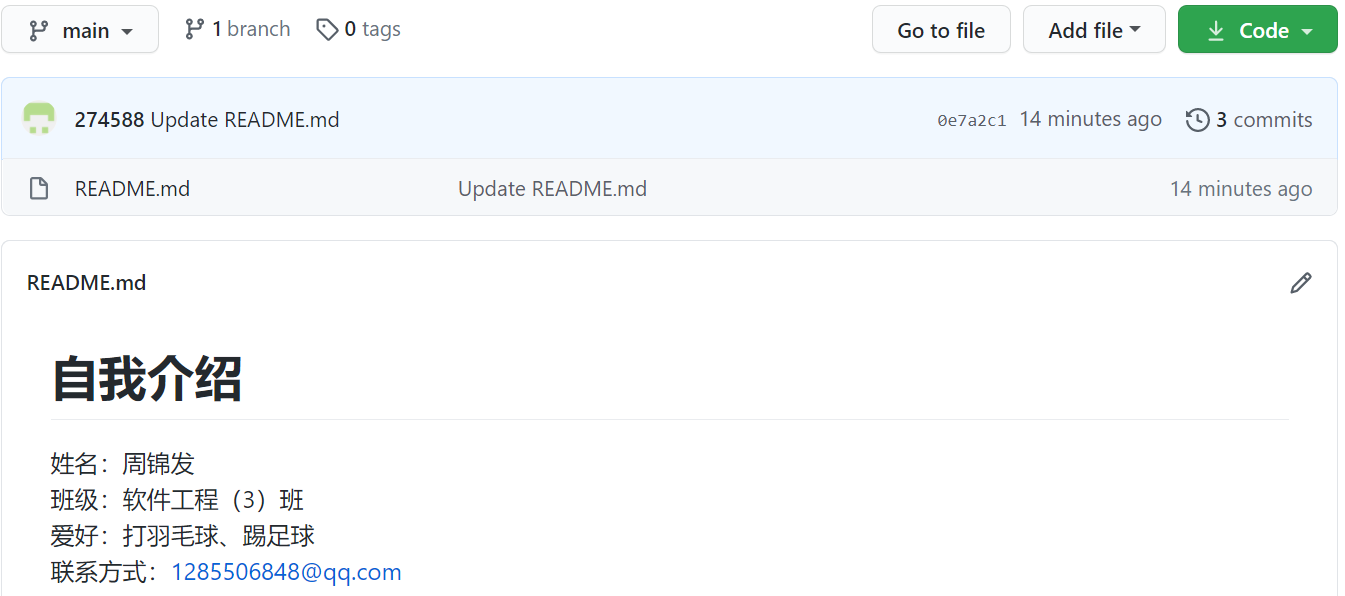Click the green user avatar
This screenshot has width=1345, height=596.
(39, 119)
